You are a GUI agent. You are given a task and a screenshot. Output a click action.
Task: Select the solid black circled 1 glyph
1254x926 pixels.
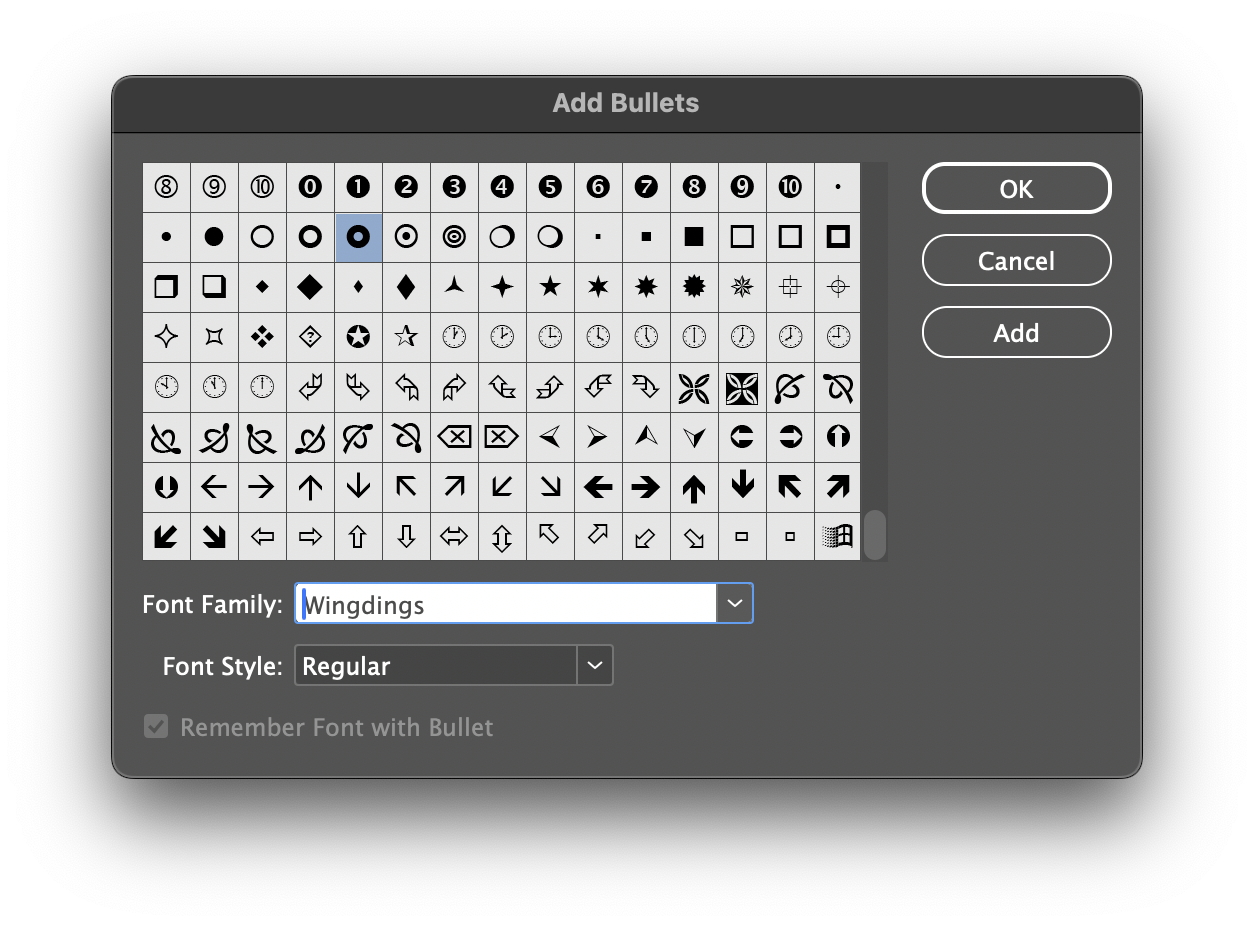tap(358, 187)
